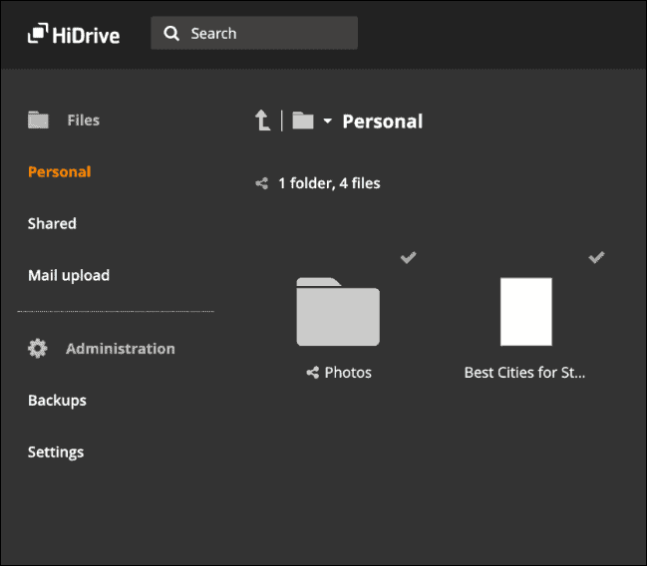Open the Best Cities document thumbnail
Screen dimensions: 647x566
click(526, 311)
